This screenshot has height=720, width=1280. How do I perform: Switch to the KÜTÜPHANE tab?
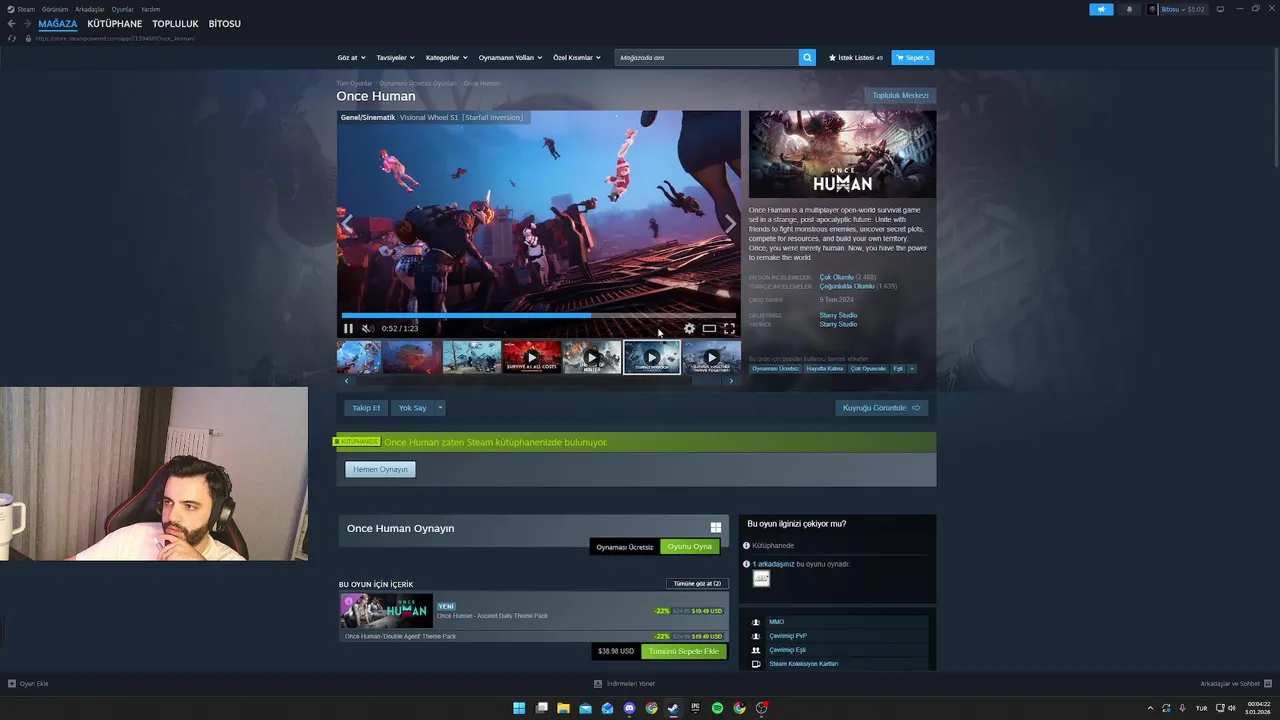click(115, 23)
